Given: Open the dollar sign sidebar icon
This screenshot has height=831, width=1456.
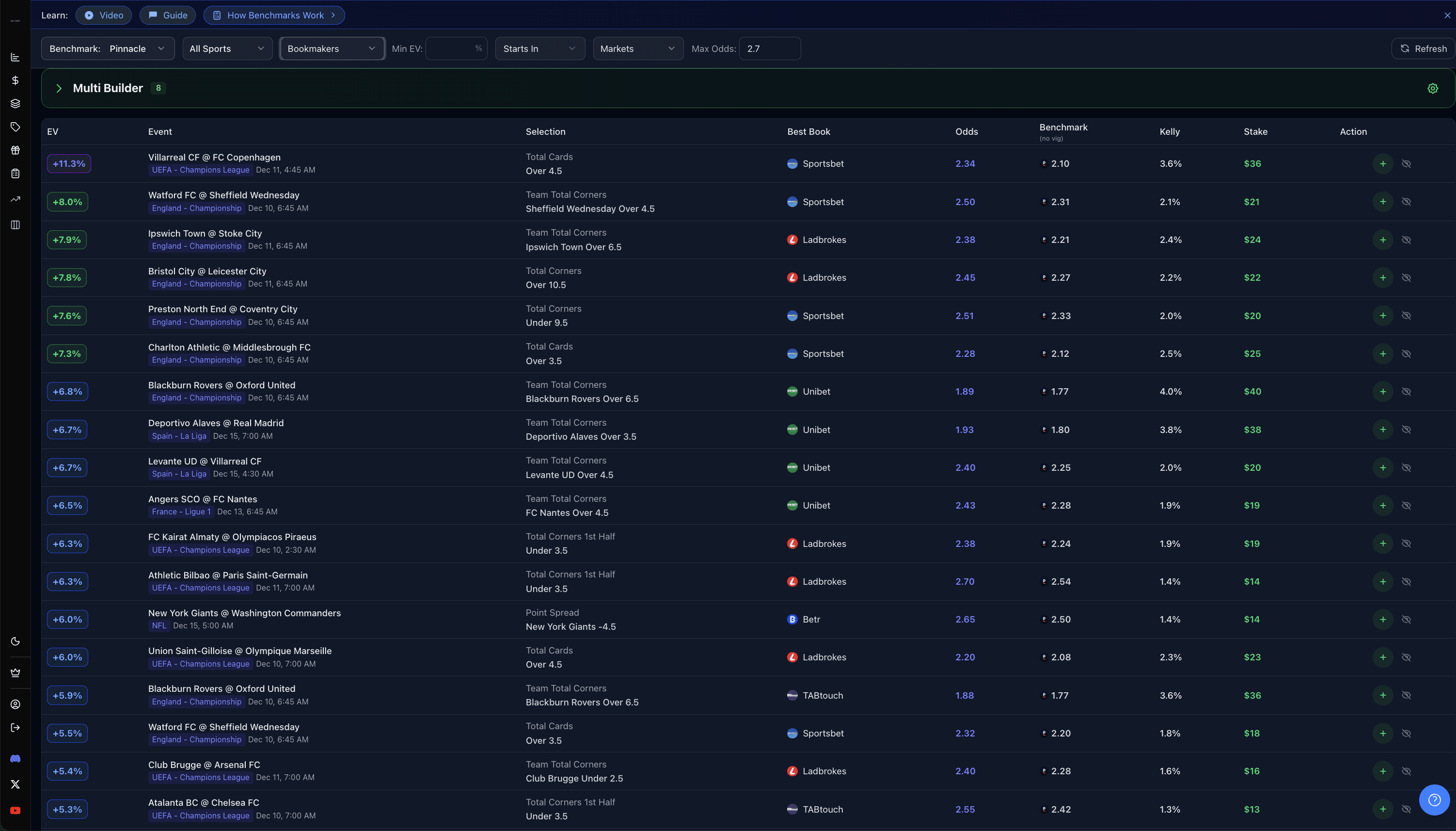Looking at the screenshot, I should click(x=16, y=80).
